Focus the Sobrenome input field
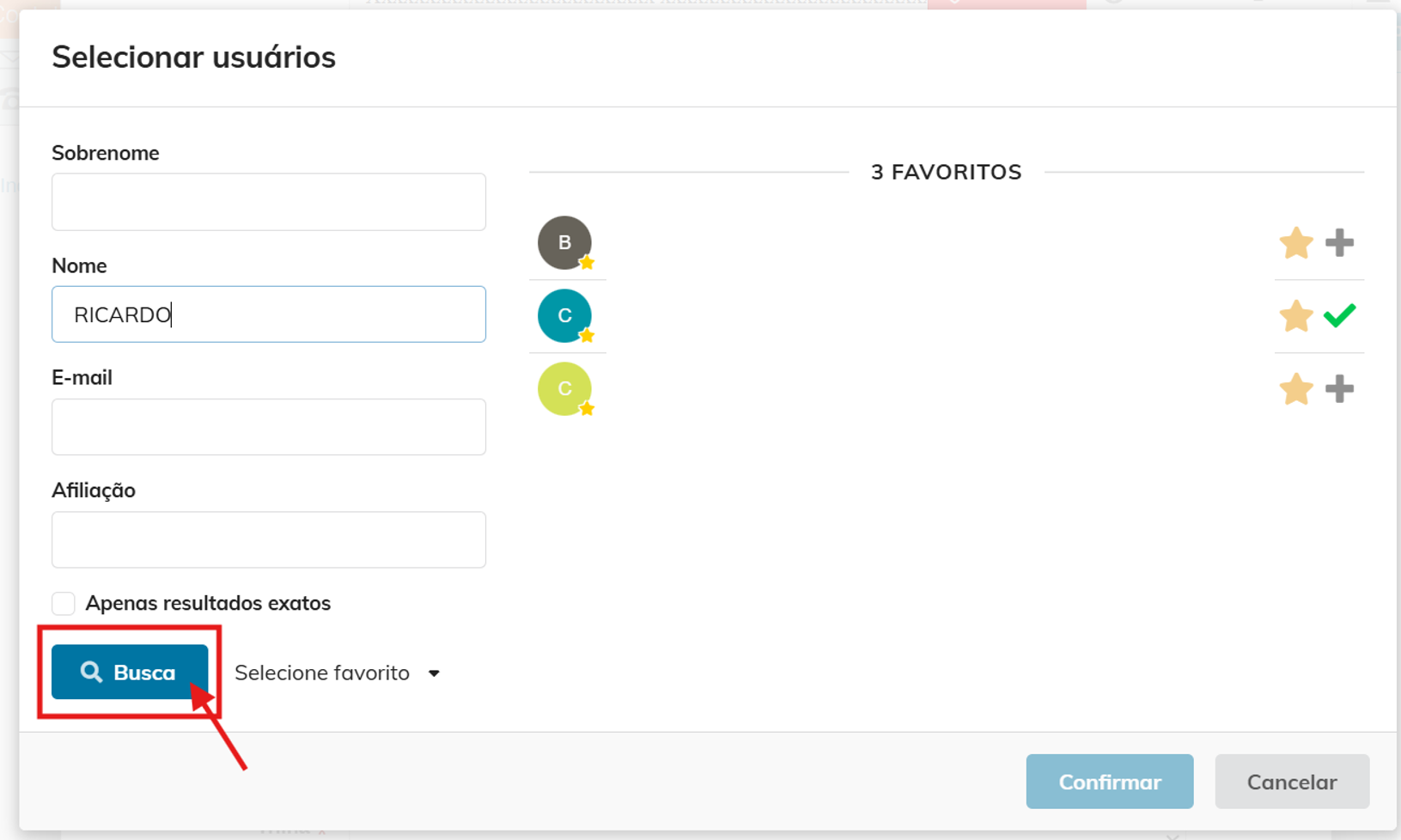This screenshot has height=840, width=1401. [x=269, y=202]
